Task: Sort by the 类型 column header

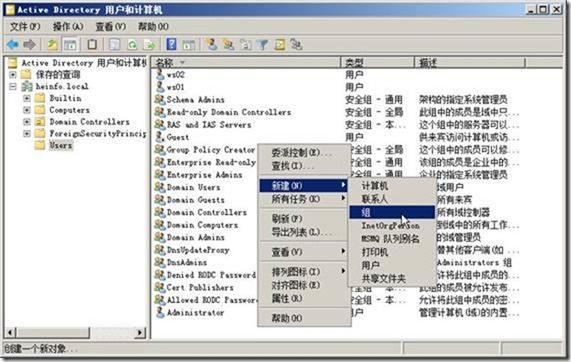Action: [x=378, y=63]
